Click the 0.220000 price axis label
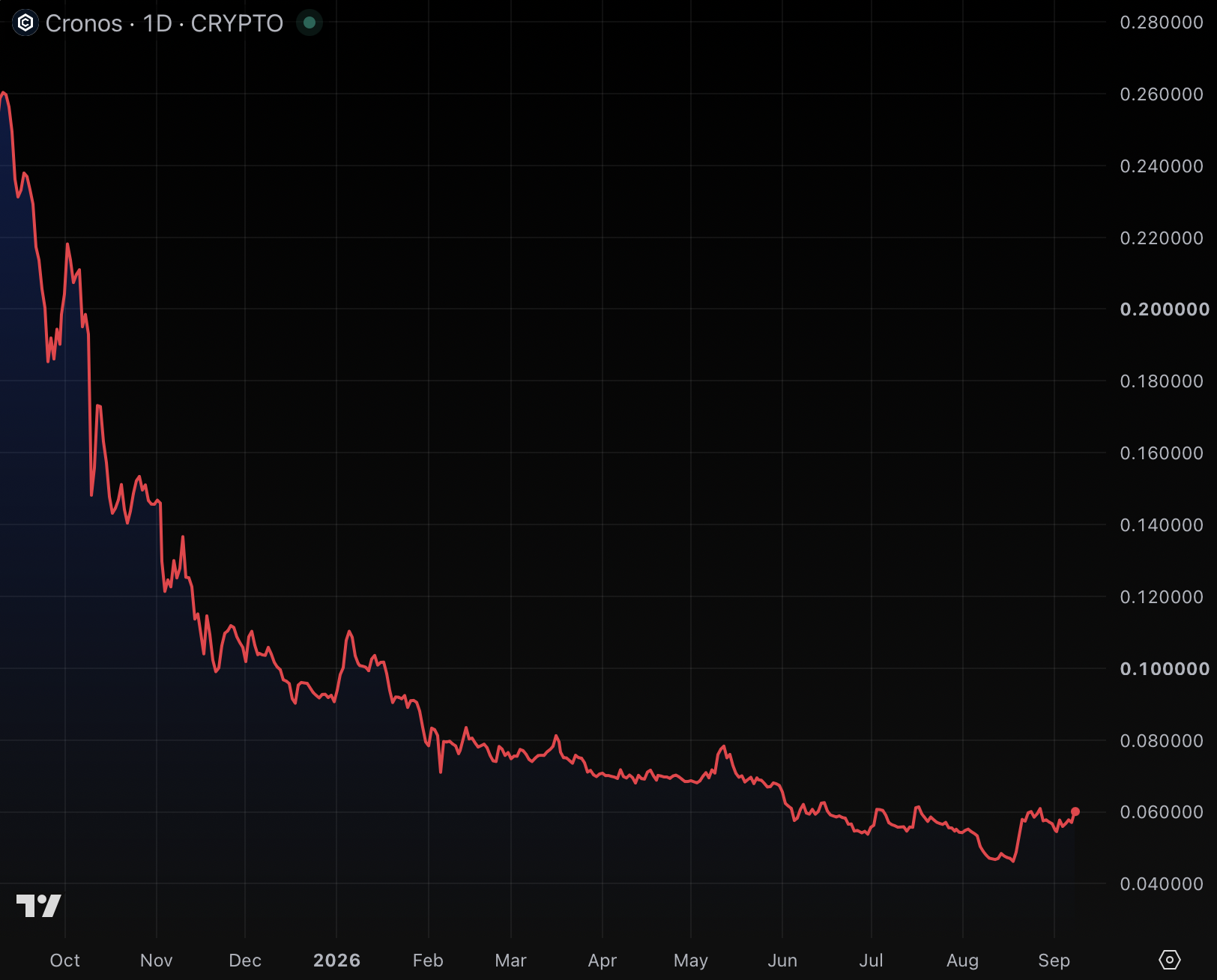 pyautogui.click(x=1162, y=238)
